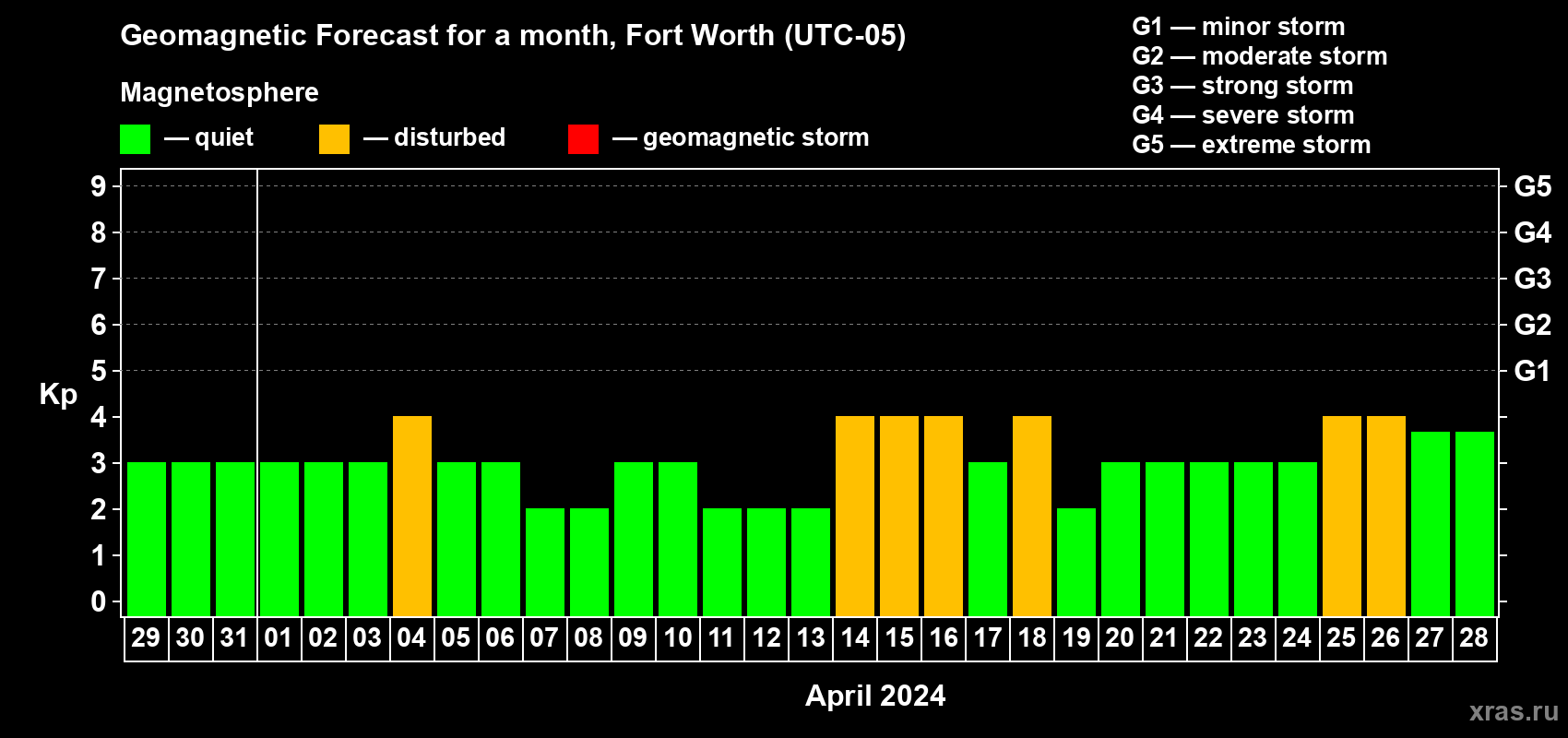Click date label 22 on the axis
Screen dimensions: 1568x738
tap(1208, 638)
